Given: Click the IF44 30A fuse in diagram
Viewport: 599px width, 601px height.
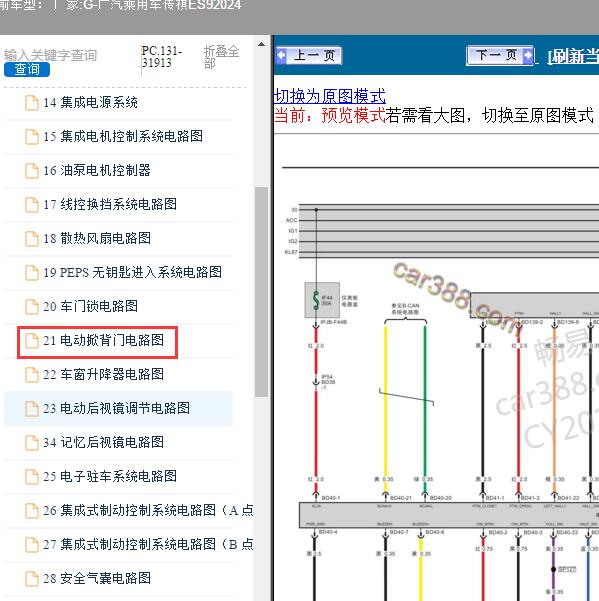Looking at the screenshot, I should click(x=322, y=300).
